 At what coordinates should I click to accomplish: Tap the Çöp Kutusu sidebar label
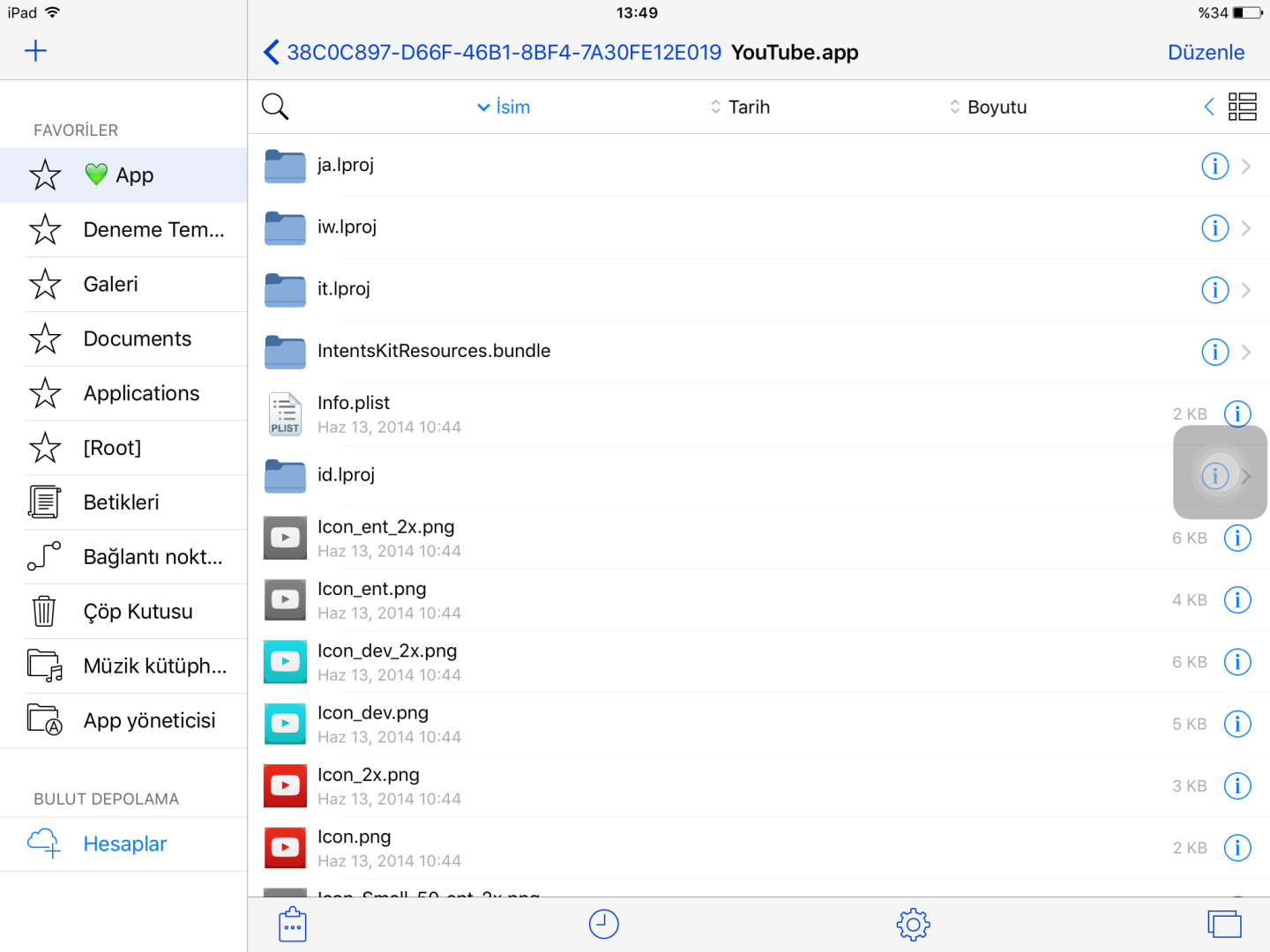(x=138, y=612)
